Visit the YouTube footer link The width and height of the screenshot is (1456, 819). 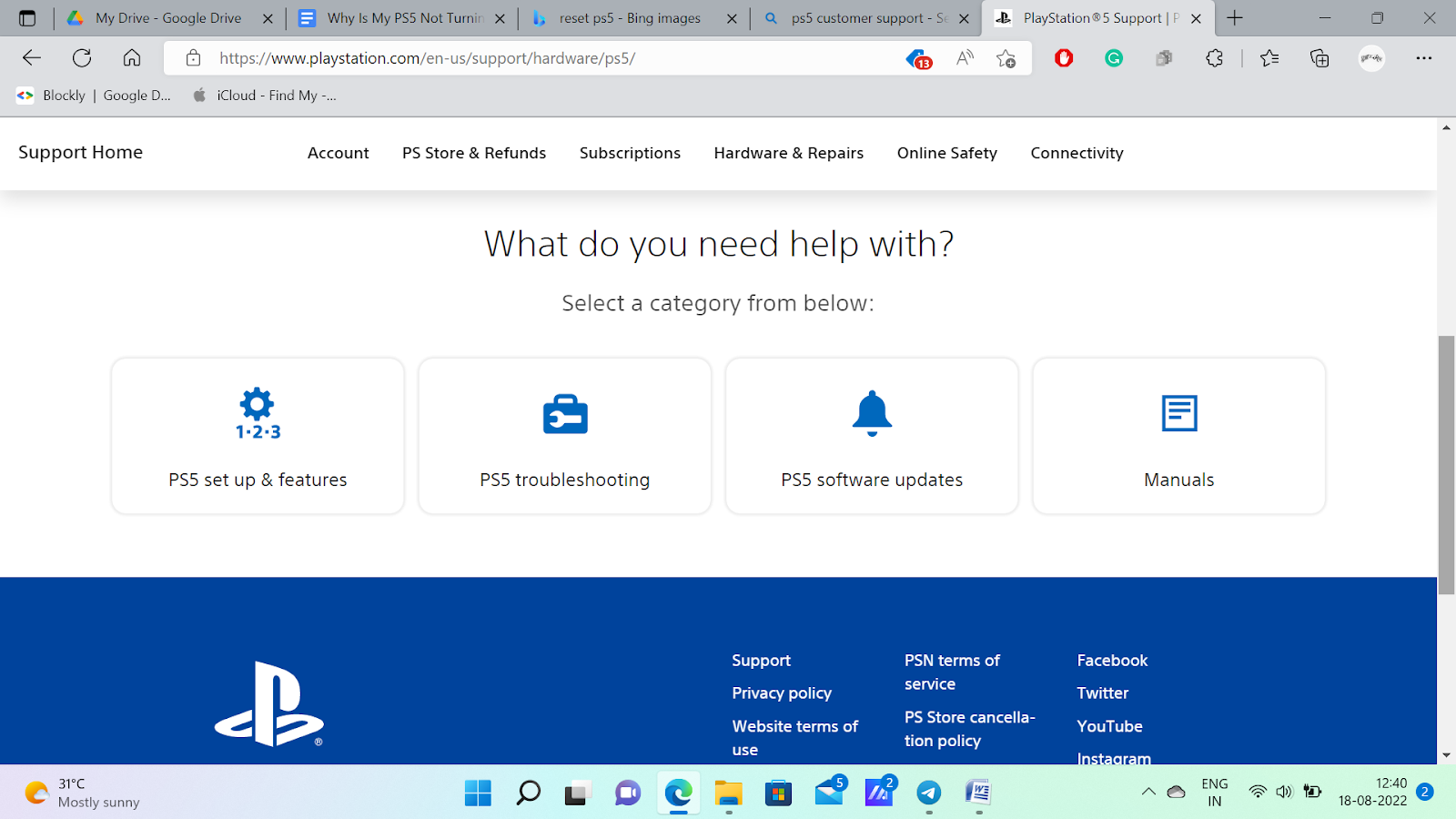pos(1109,726)
